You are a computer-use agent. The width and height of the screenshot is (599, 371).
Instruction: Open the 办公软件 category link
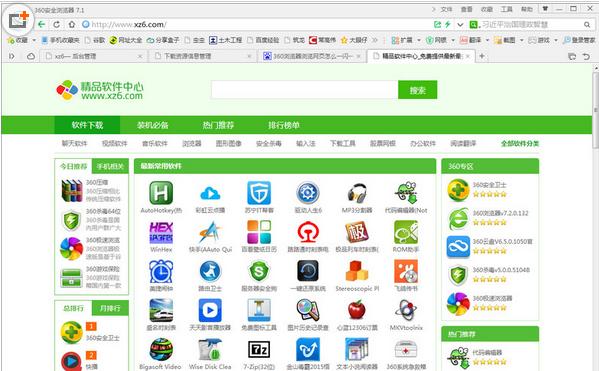[x=423, y=144]
